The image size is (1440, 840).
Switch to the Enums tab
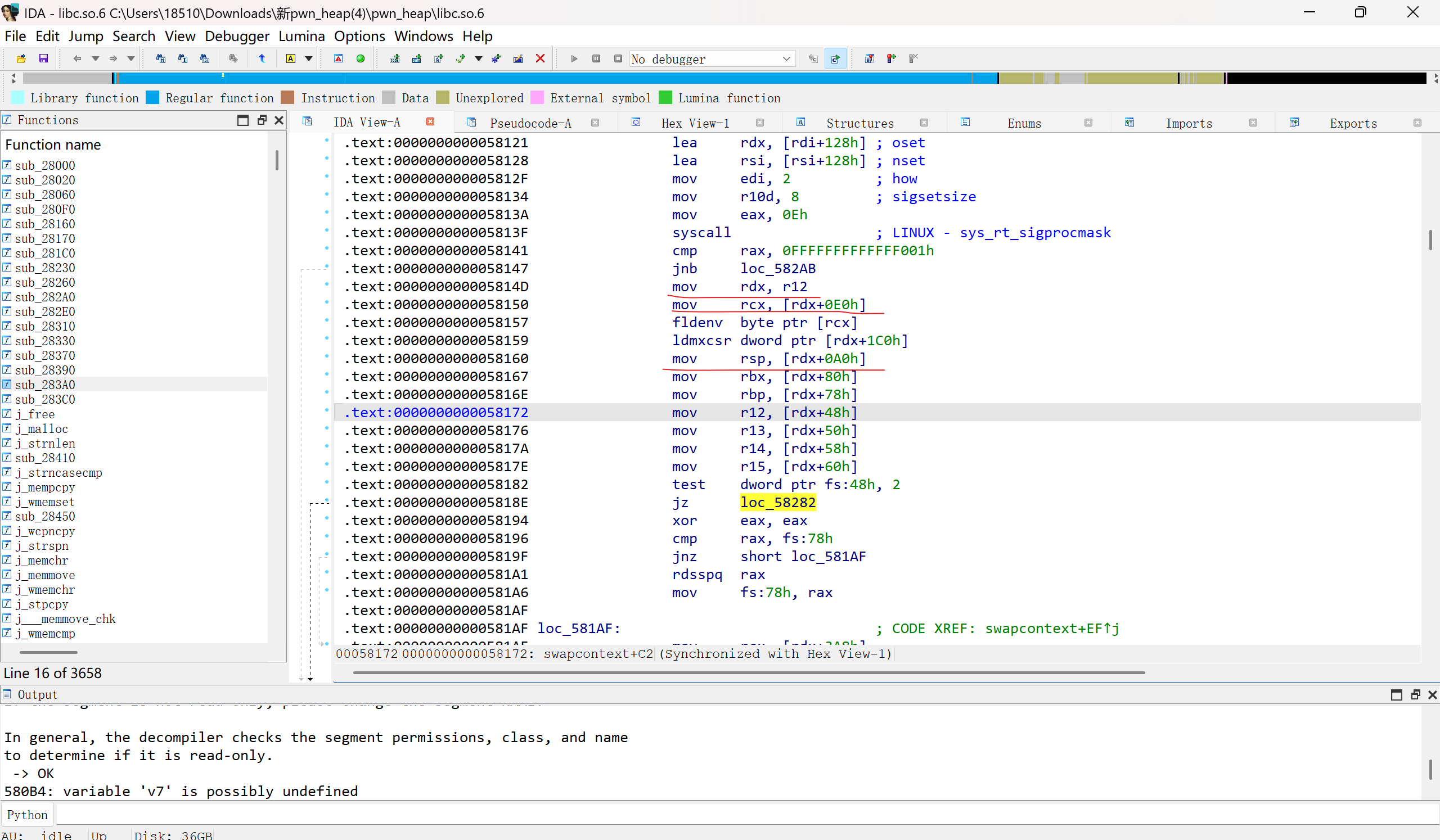pyautogui.click(x=1024, y=123)
